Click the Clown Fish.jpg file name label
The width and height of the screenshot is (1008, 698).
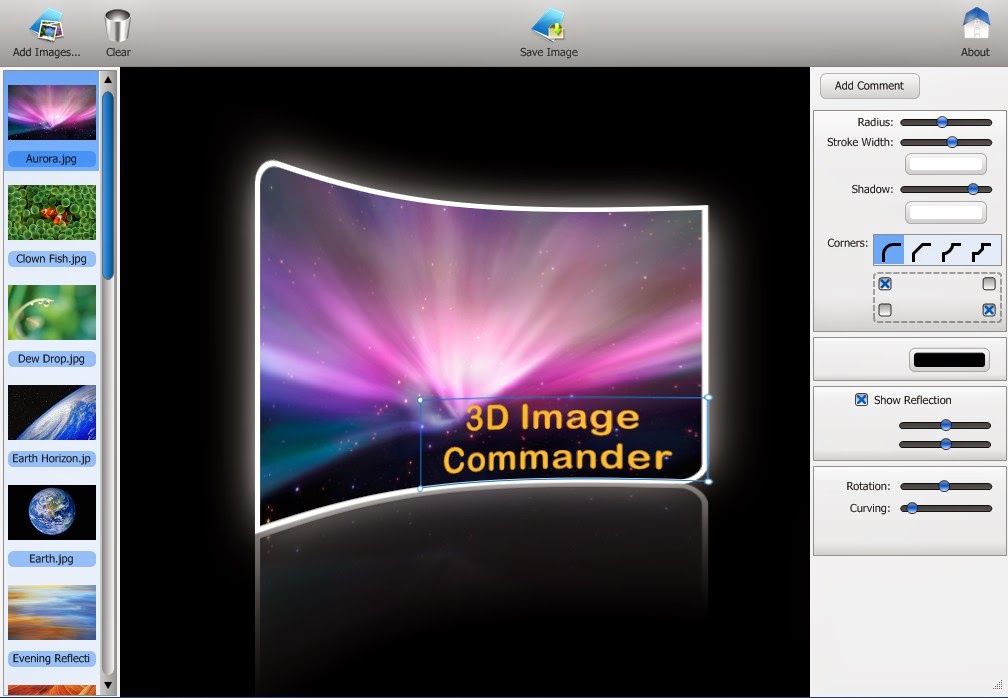click(51, 259)
